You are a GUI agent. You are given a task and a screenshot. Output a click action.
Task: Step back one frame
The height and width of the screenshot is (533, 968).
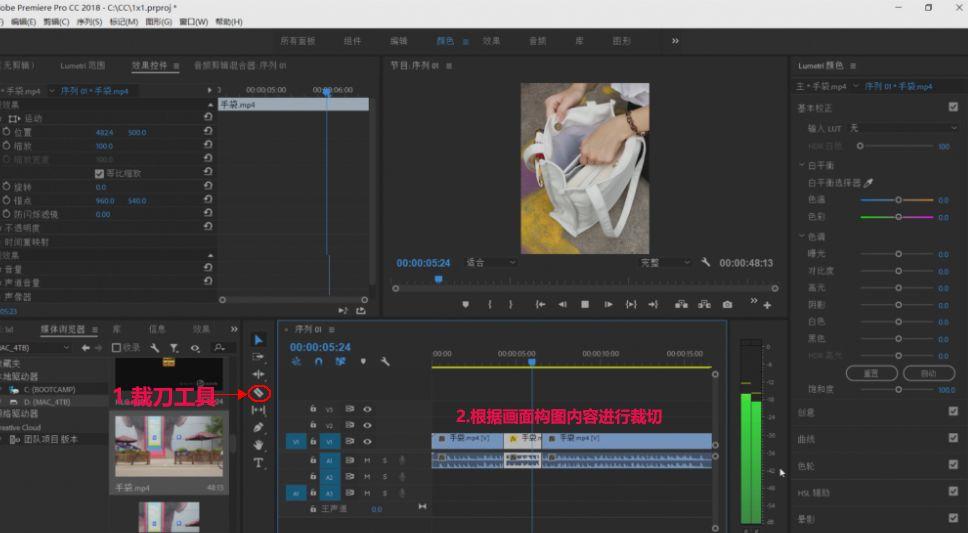pyautogui.click(x=562, y=304)
